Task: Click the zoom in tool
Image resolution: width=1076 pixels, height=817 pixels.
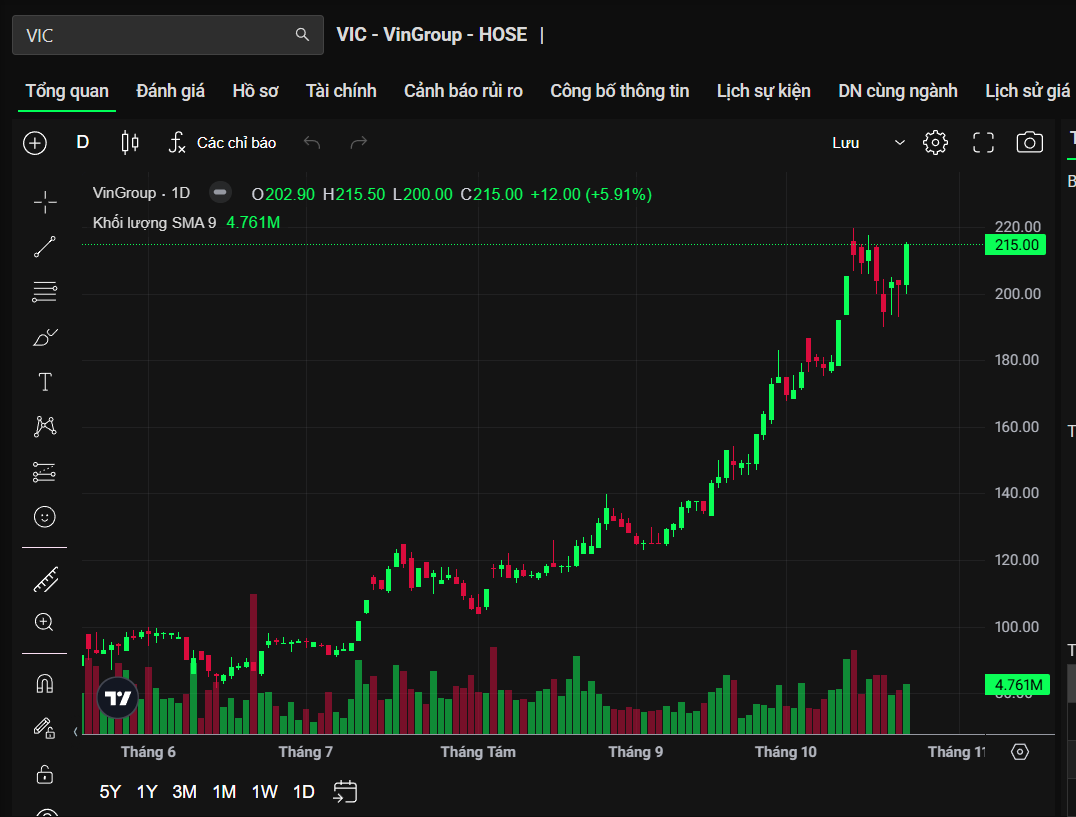Action: point(45,622)
